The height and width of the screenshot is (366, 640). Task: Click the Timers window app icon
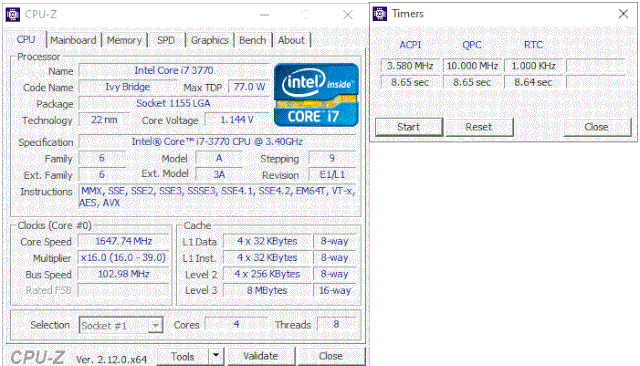coord(380,14)
